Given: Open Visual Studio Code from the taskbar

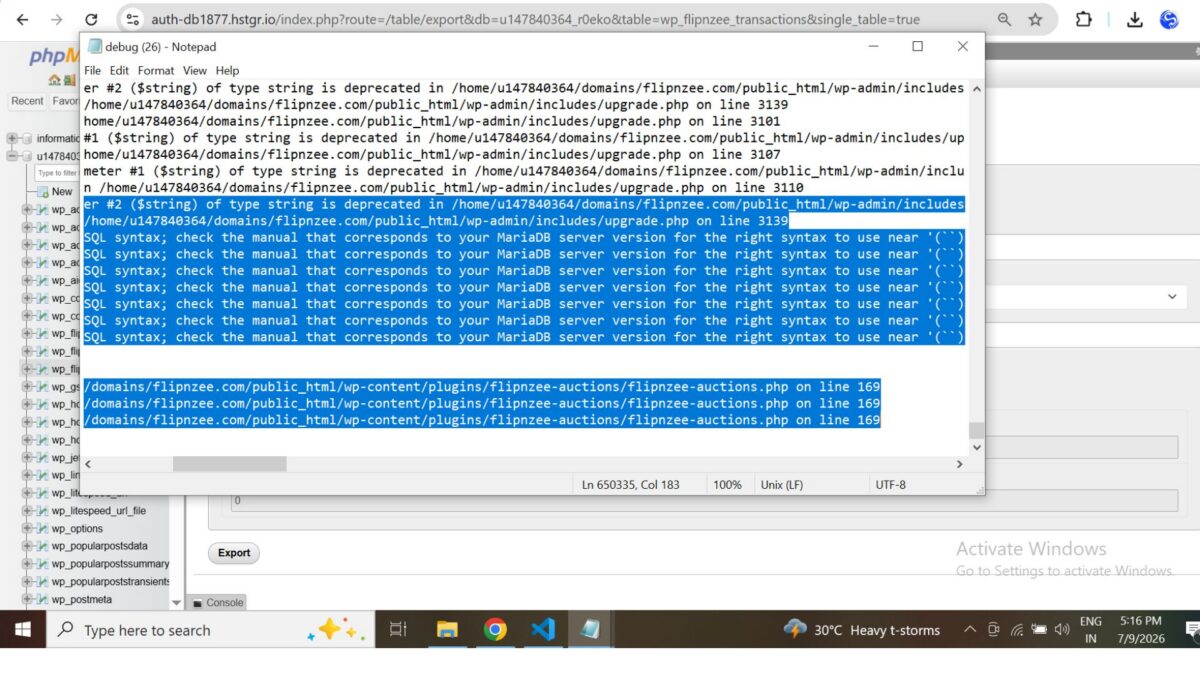Looking at the screenshot, I should (x=543, y=630).
